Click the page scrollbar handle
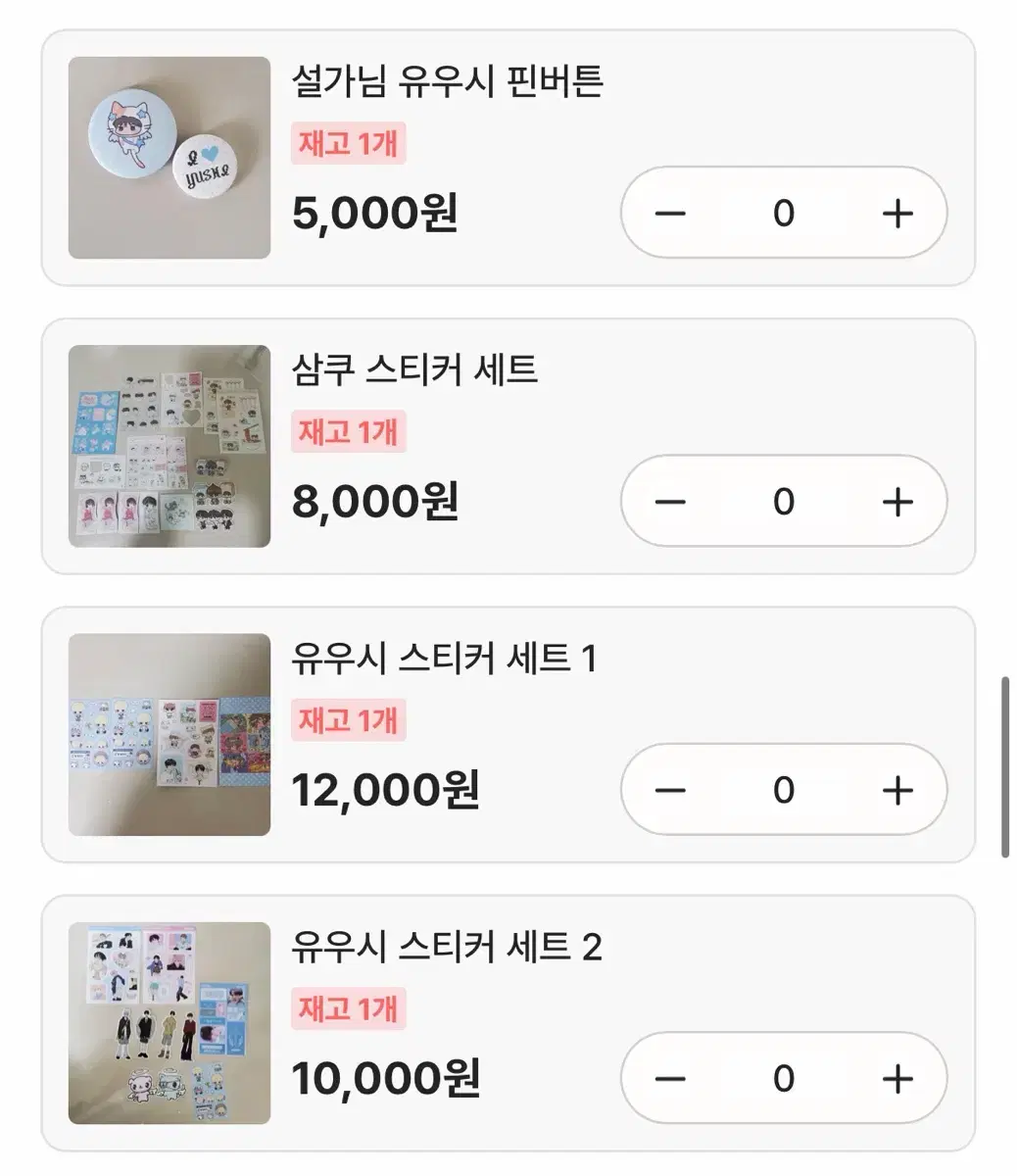Screen dimensions: 1017x1176 click(x=1005, y=766)
